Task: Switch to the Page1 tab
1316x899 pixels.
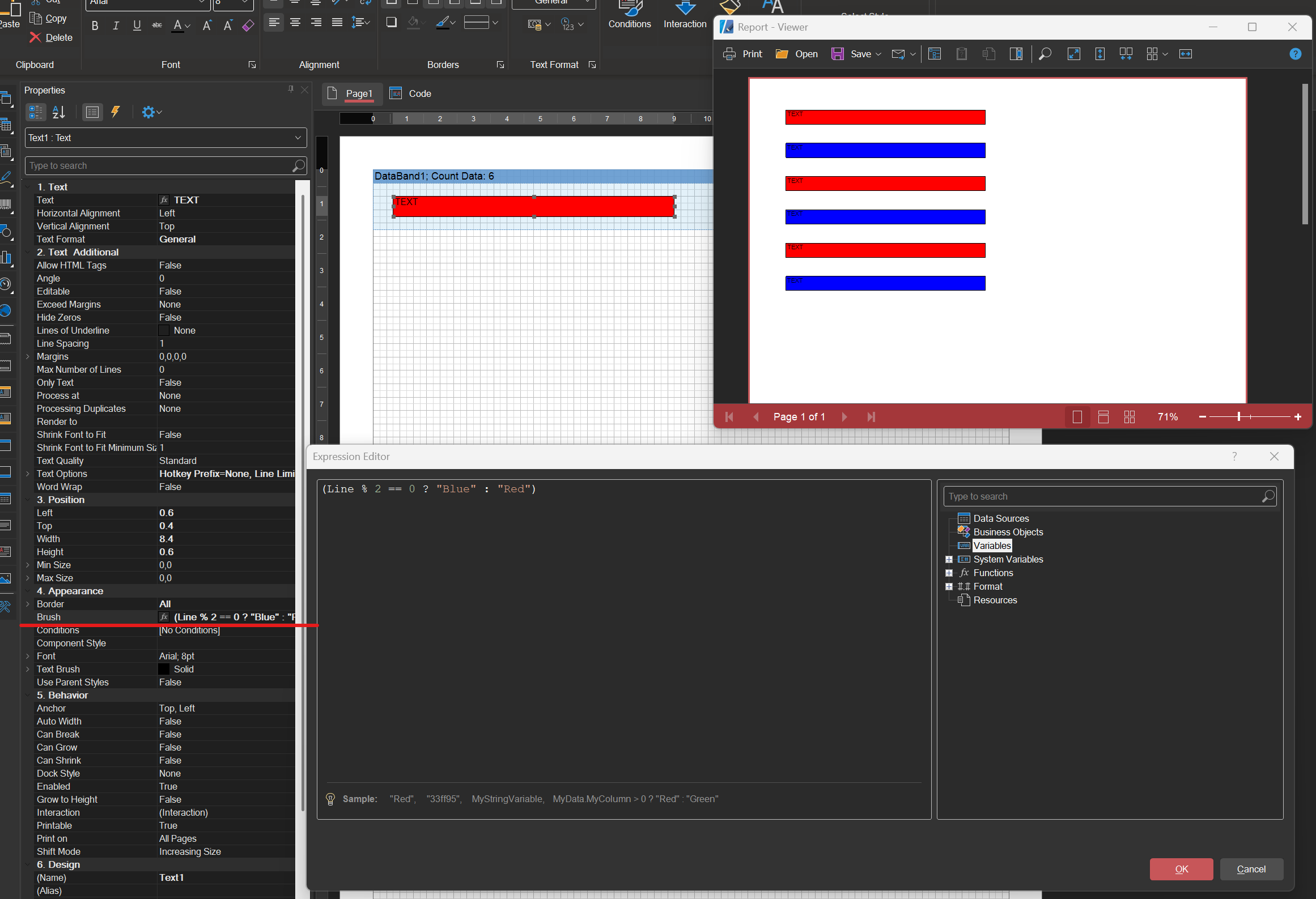Action: click(352, 93)
